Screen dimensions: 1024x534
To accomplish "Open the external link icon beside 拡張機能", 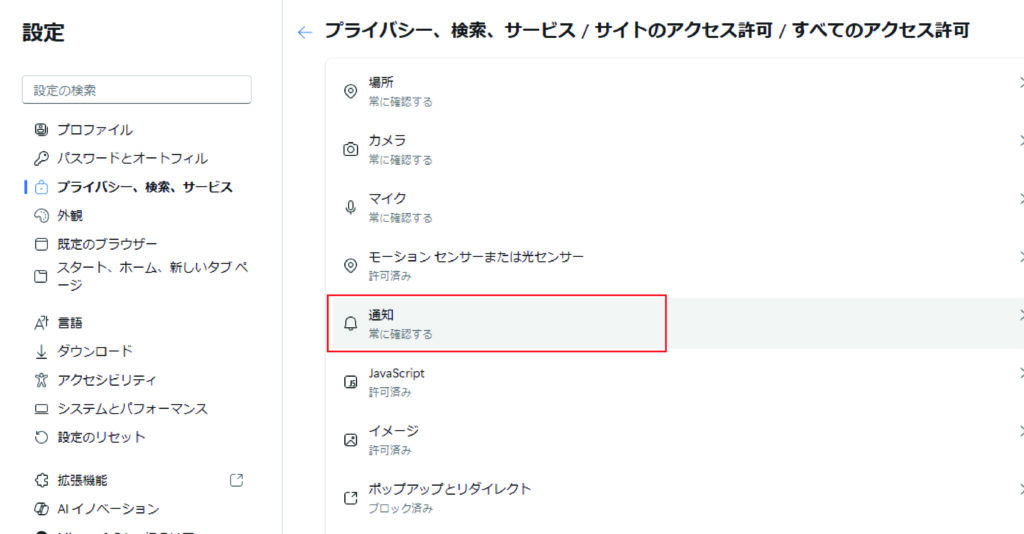I will point(236,480).
